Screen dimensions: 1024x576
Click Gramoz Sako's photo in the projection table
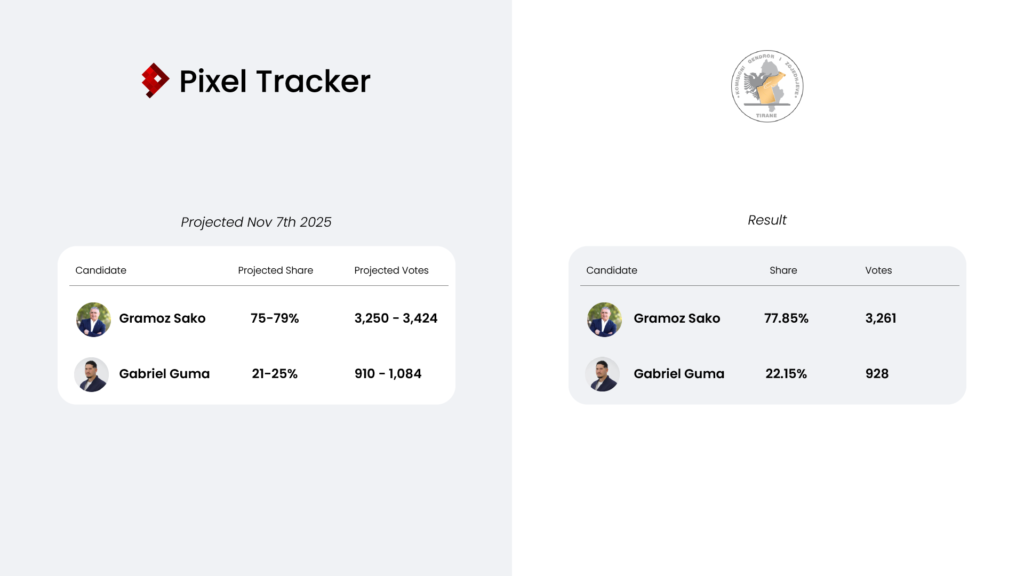point(93,319)
